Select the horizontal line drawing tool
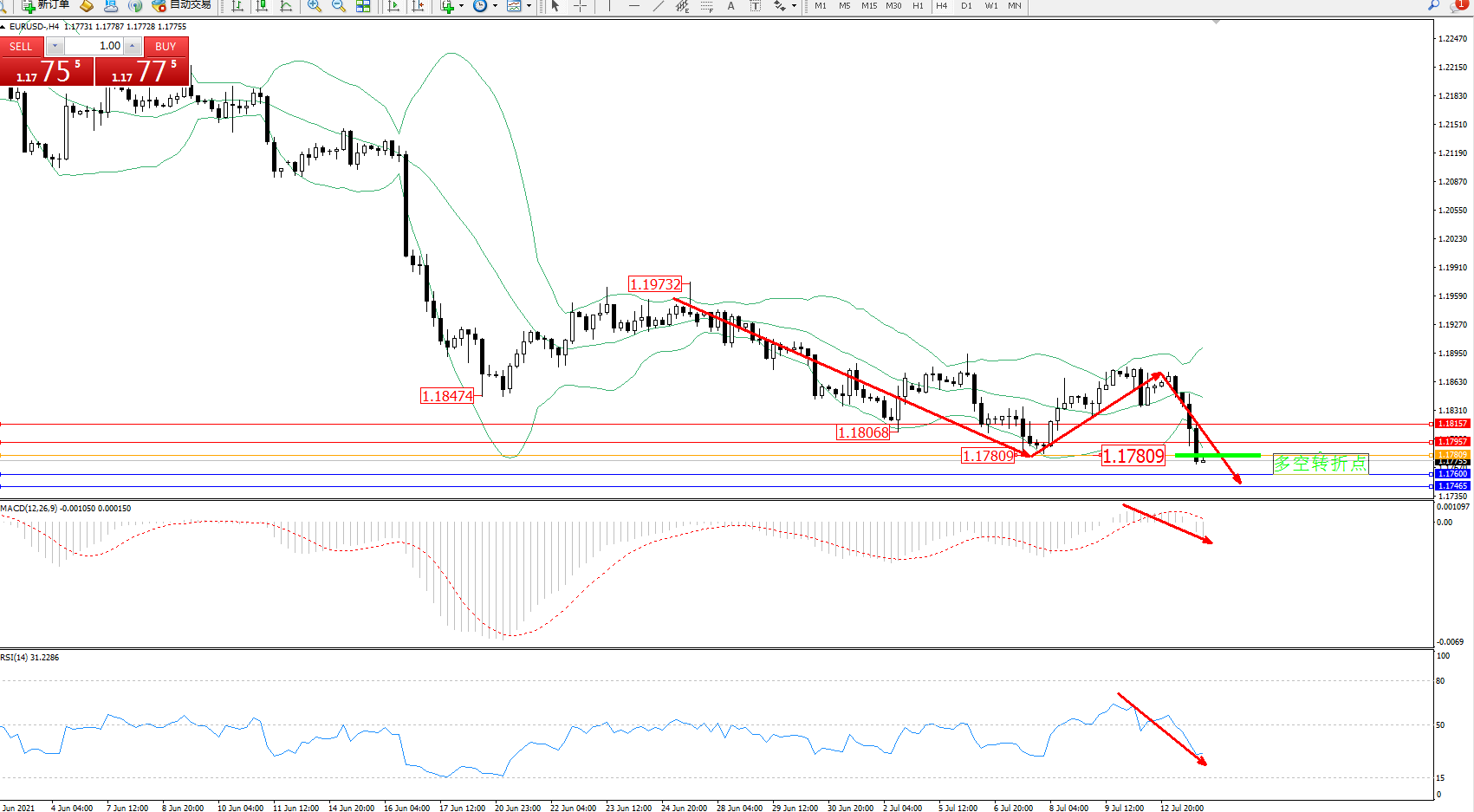Image resolution: width=1474 pixels, height=812 pixels. click(634, 6)
